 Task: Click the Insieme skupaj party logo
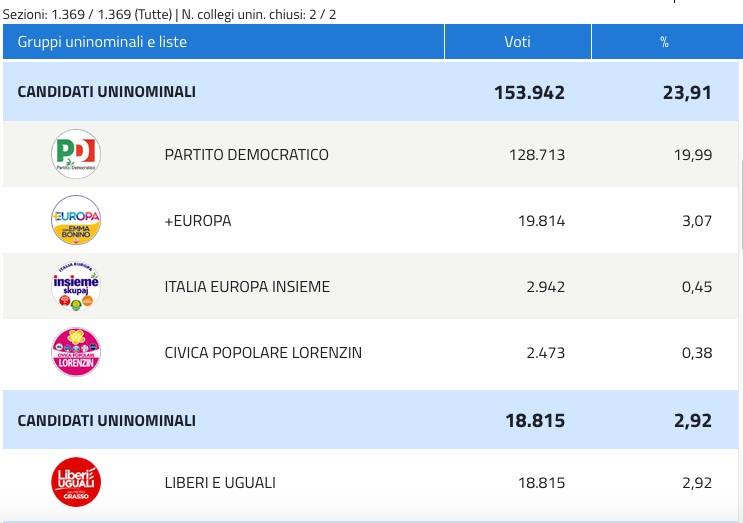(x=76, y=286)
